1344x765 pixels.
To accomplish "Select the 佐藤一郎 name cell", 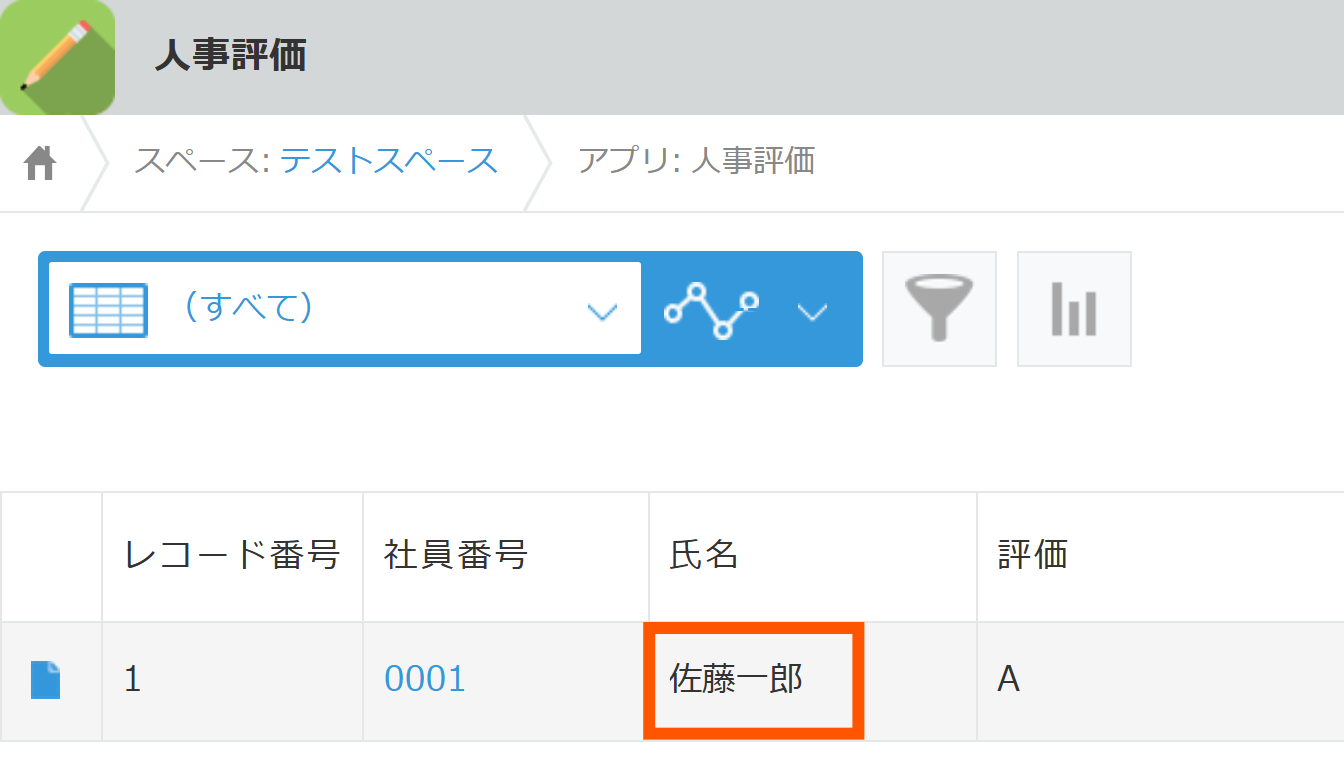I will [737, 680].
